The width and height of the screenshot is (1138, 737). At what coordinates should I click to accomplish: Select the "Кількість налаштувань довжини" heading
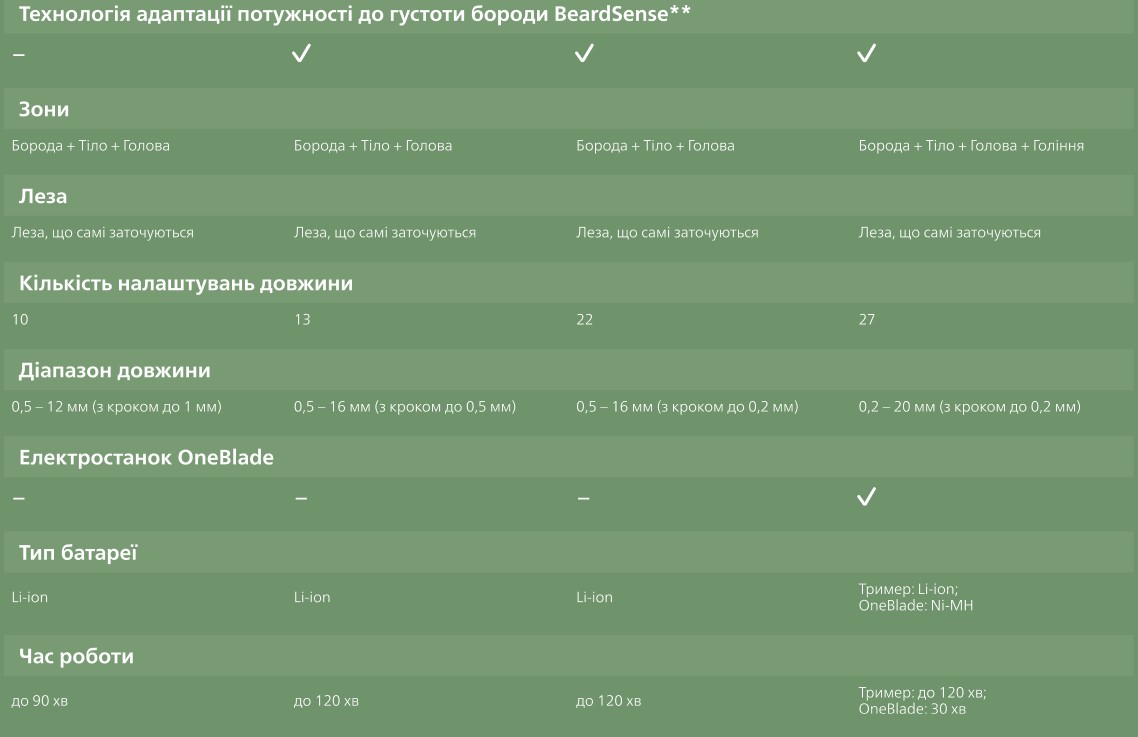tap(186, 283)
